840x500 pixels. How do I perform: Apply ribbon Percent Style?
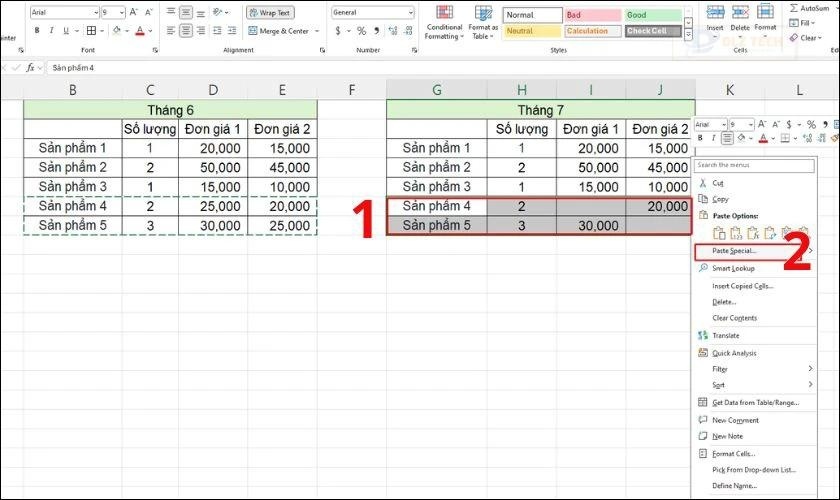362,31
